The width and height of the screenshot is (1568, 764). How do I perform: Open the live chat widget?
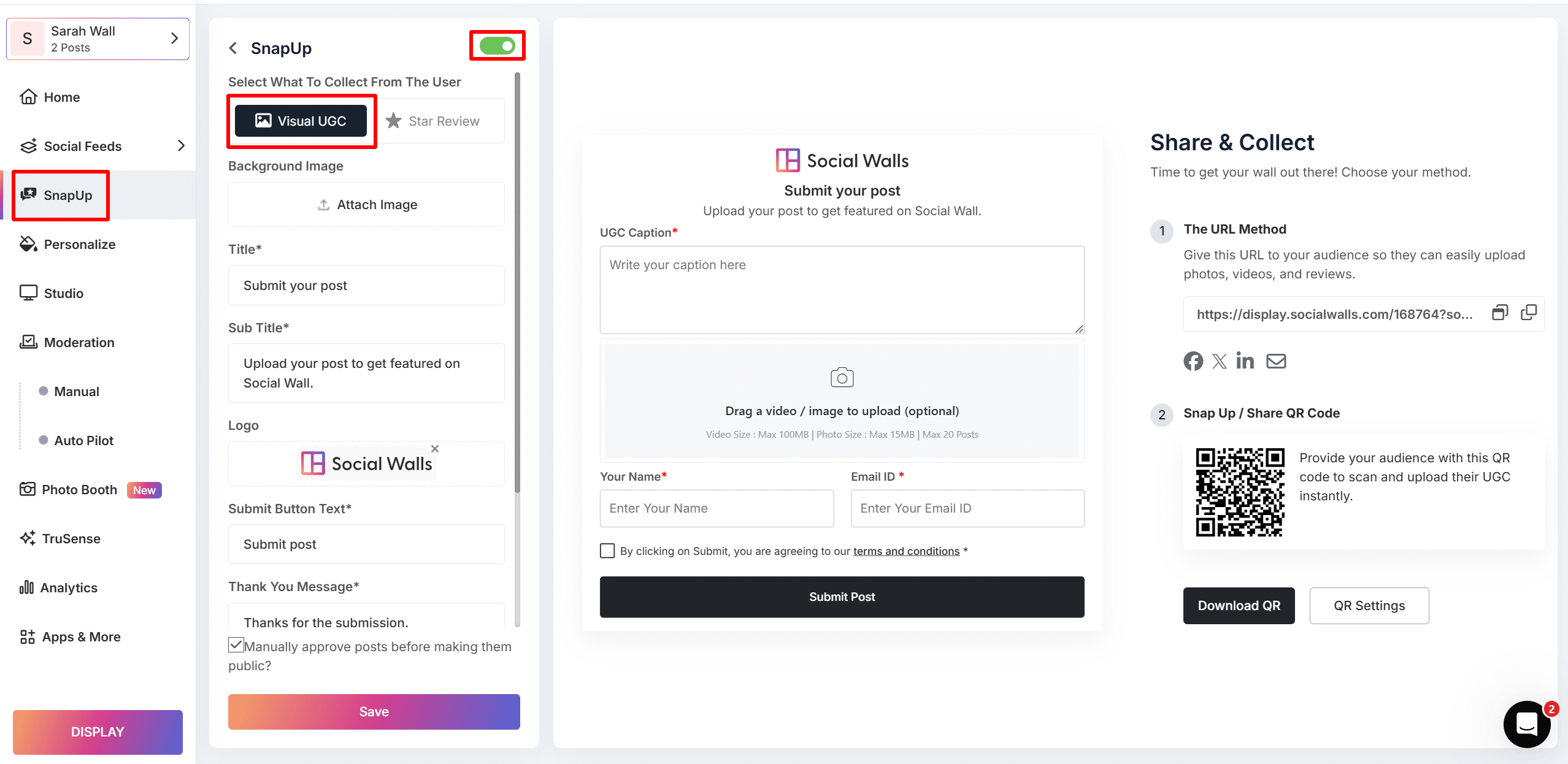tap(1526, 724)
